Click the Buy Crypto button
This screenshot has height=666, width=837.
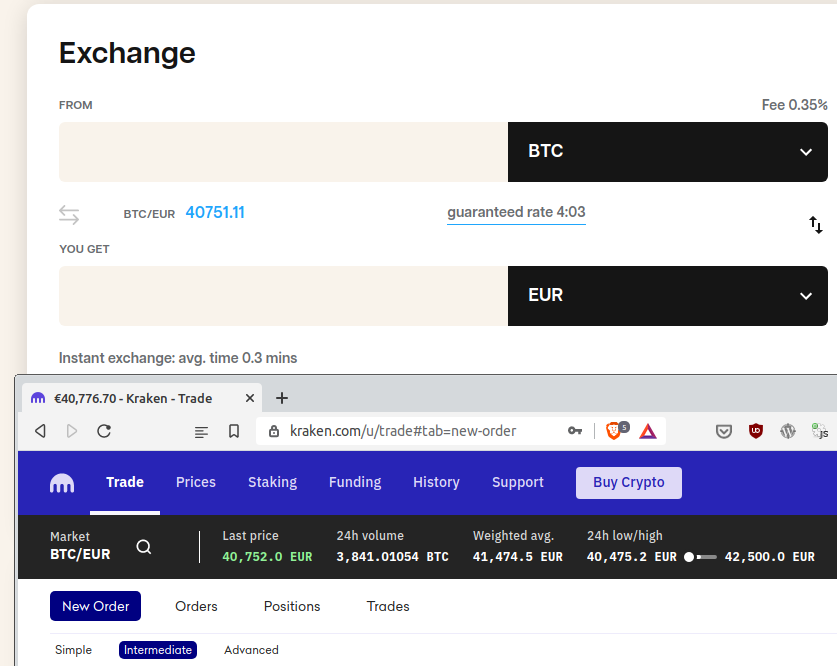point(628,482)
